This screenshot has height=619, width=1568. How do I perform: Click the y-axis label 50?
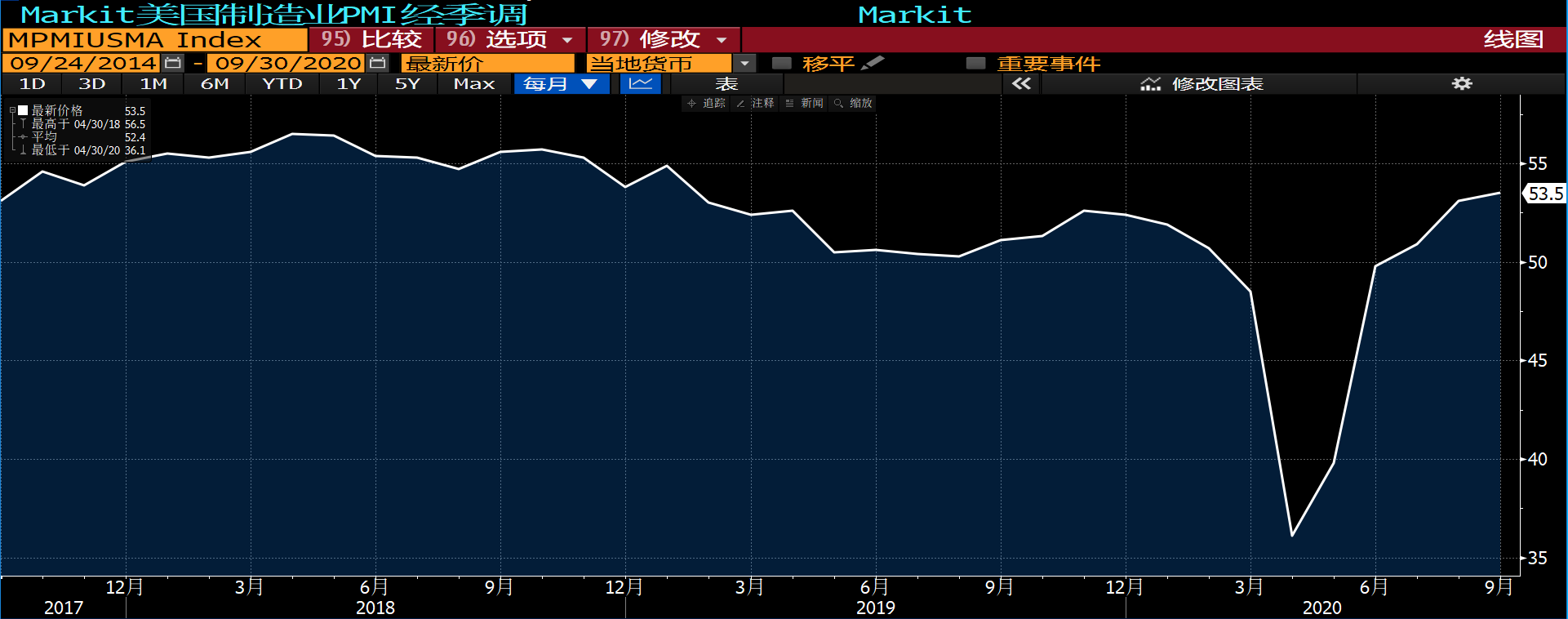[x=1538, y=262]
